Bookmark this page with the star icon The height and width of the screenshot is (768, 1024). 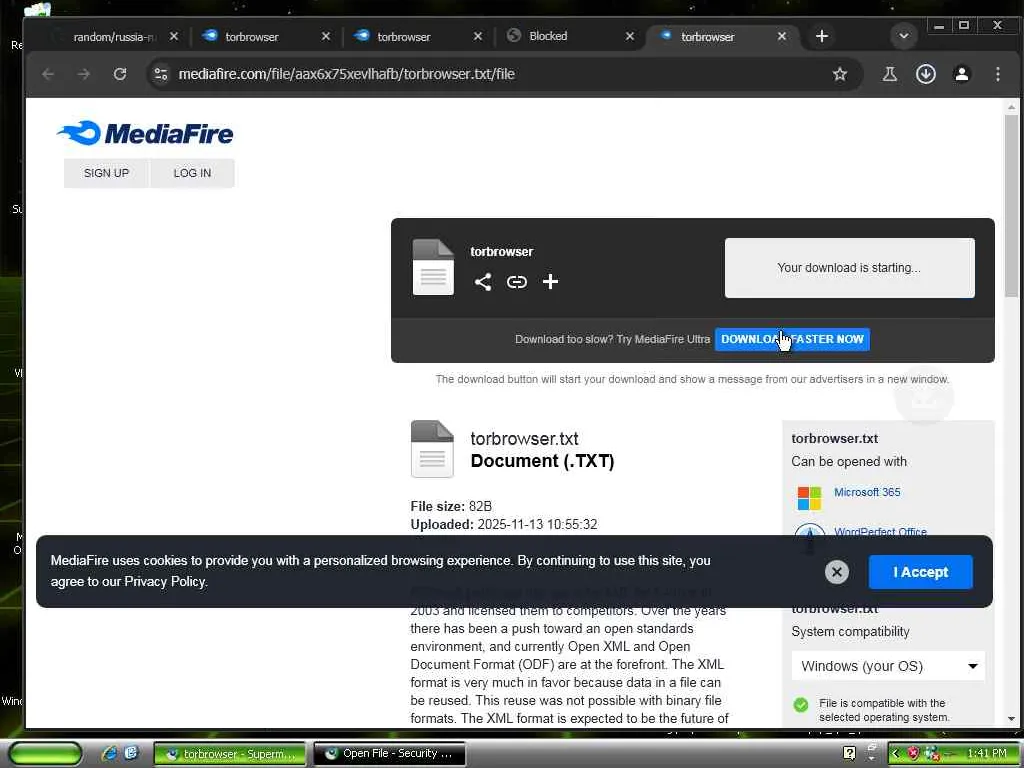tap(840, 74)
